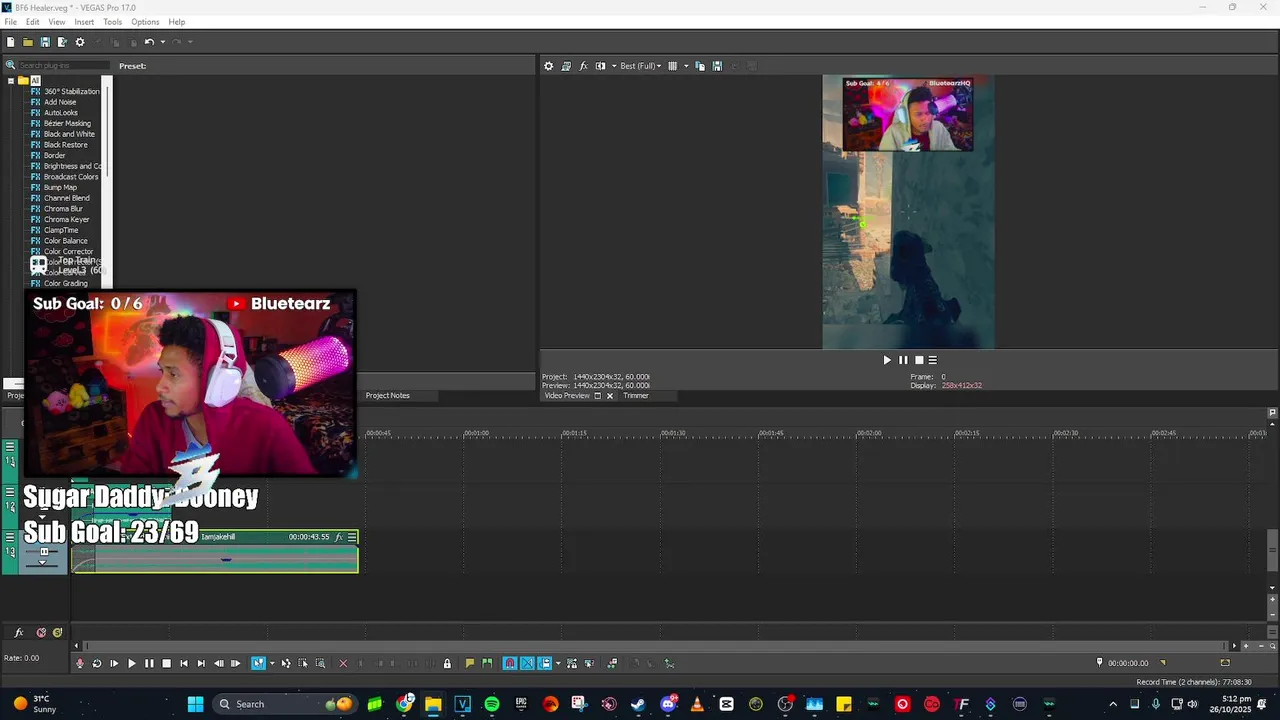Viewport: 1280px width, 720px height.
Task: Open the Insert menu
Action: 84,22
